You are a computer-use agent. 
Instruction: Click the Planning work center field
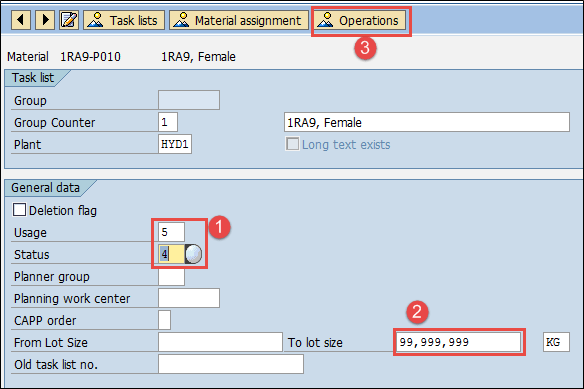tap(189, 298)
